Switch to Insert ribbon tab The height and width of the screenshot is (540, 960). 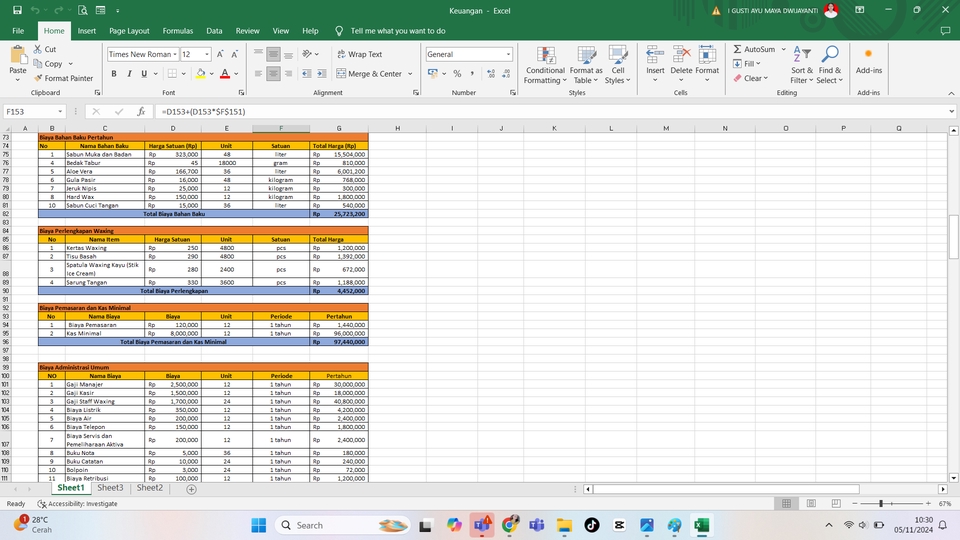point(86,31)
